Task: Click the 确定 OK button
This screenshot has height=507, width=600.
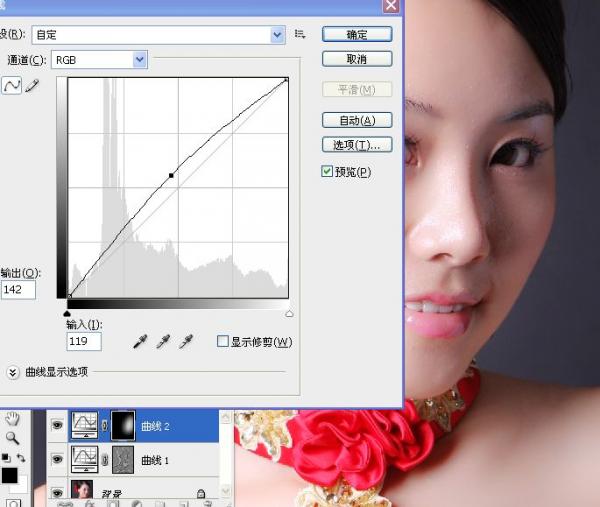Action: point(357,34)
